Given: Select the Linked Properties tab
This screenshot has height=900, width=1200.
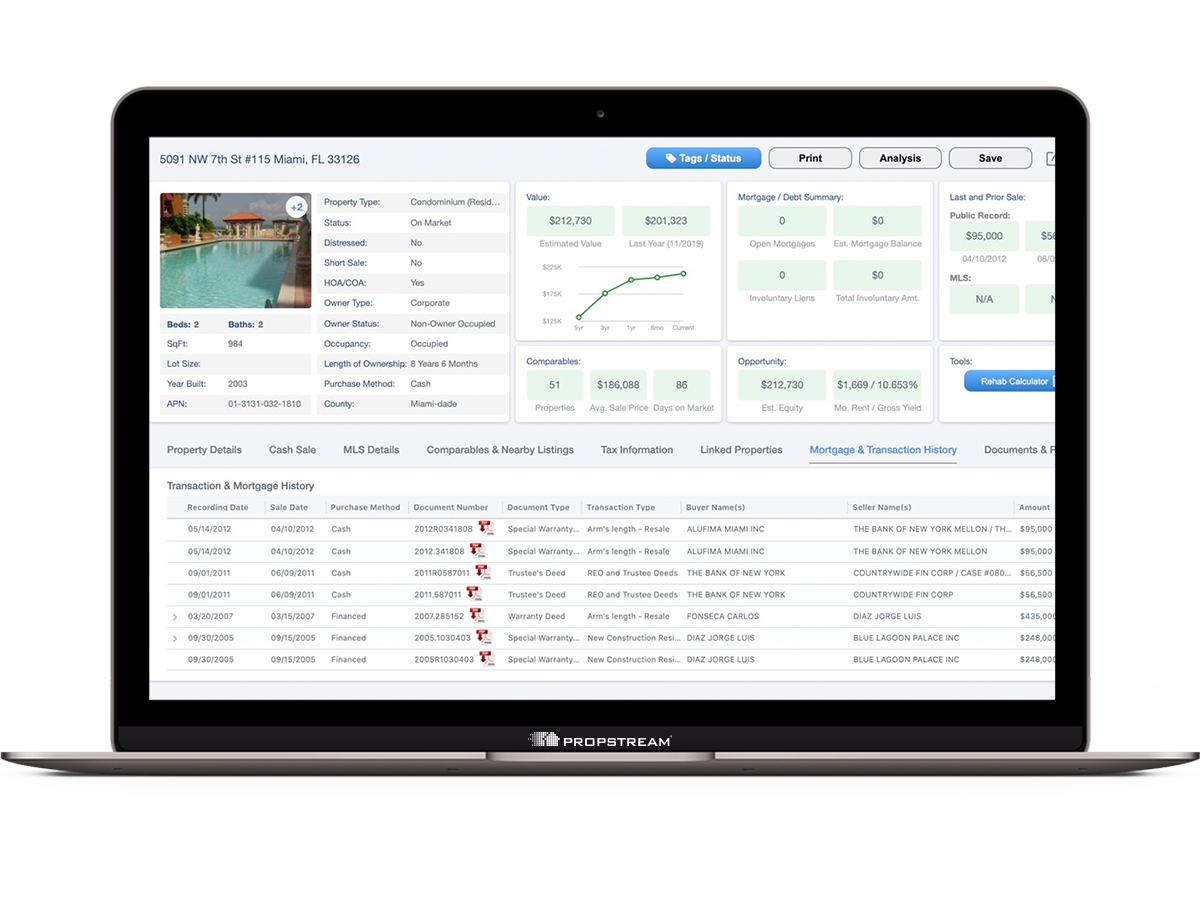Looking at the screenshot, I should coord(741,450).
